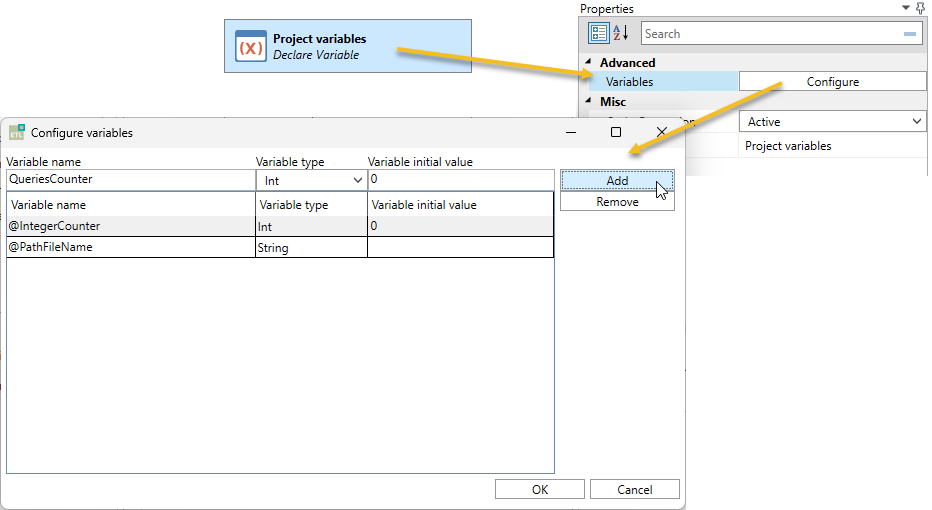Close the Configure variables dialog
Image resolution: width=932 pixels, height=510 pixels.
(x=661, y=132)
